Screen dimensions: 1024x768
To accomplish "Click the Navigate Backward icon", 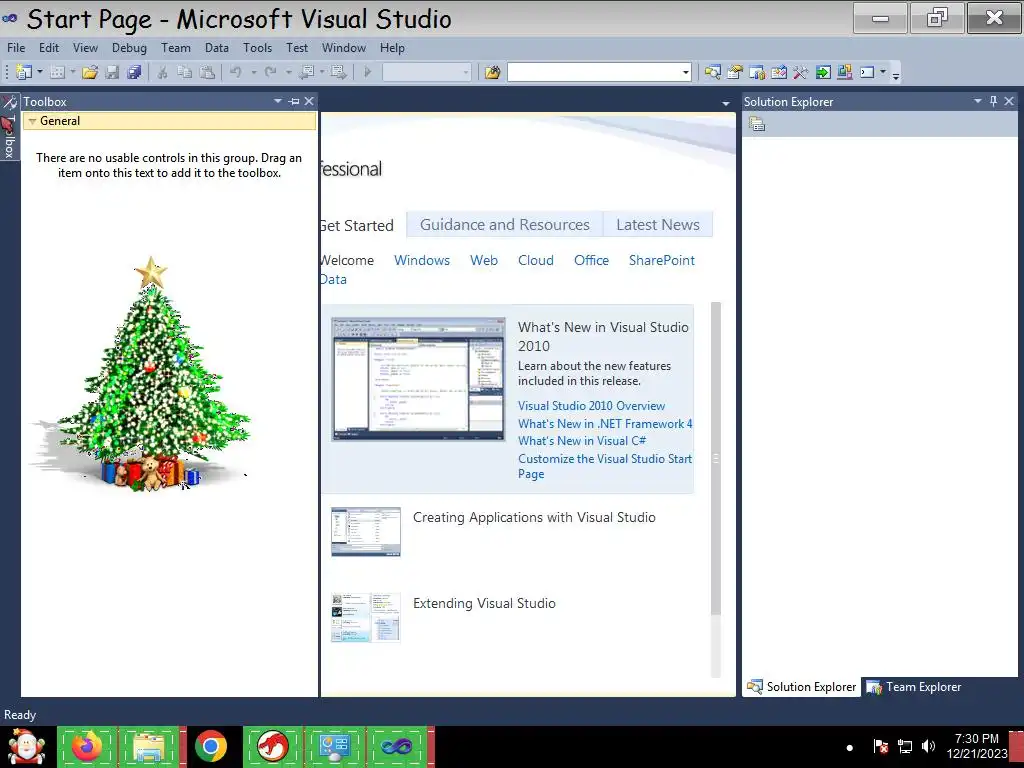I will pos(307,72).
